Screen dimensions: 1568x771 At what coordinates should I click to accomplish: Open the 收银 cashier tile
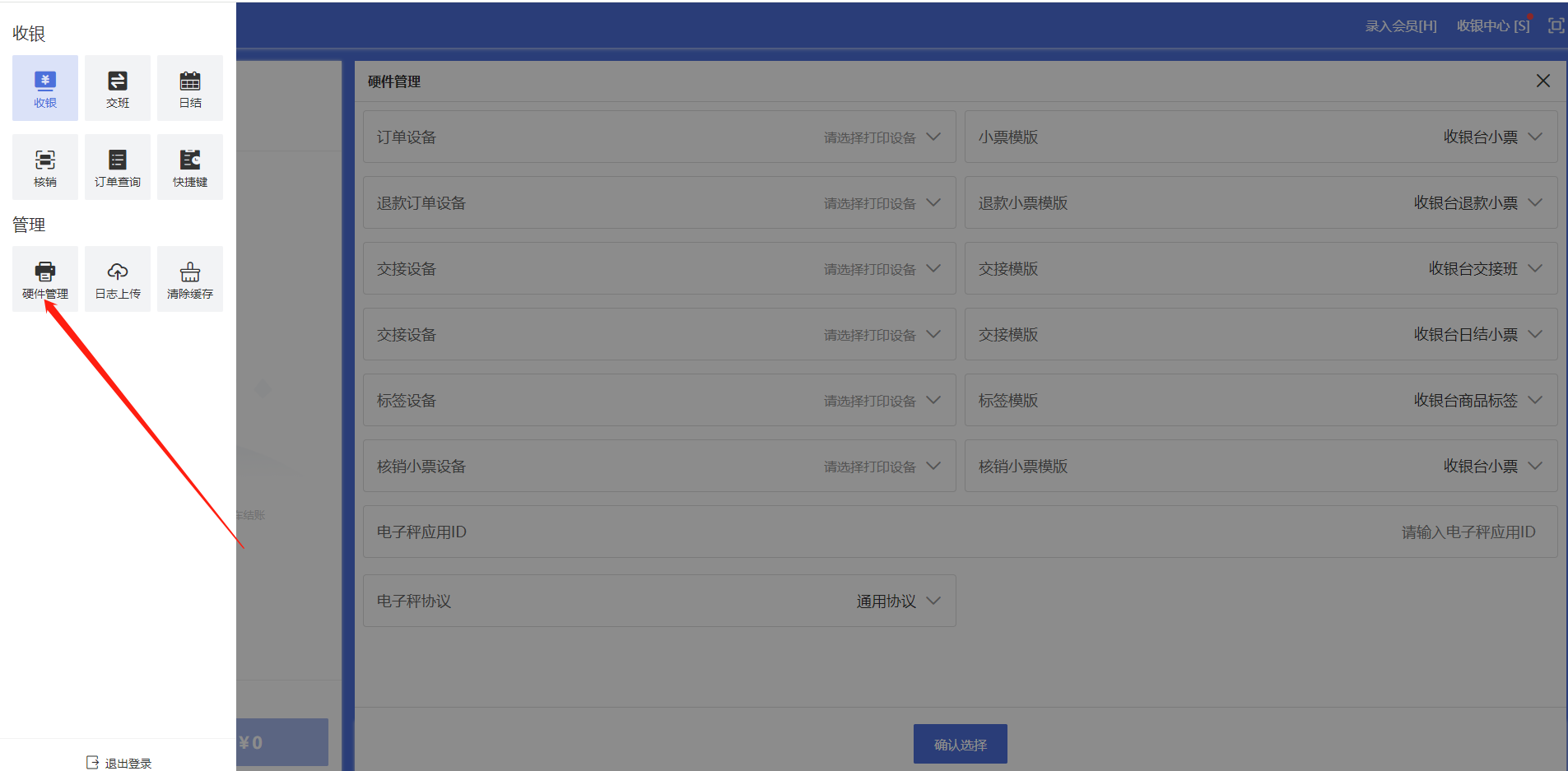[x=45, y=88]
